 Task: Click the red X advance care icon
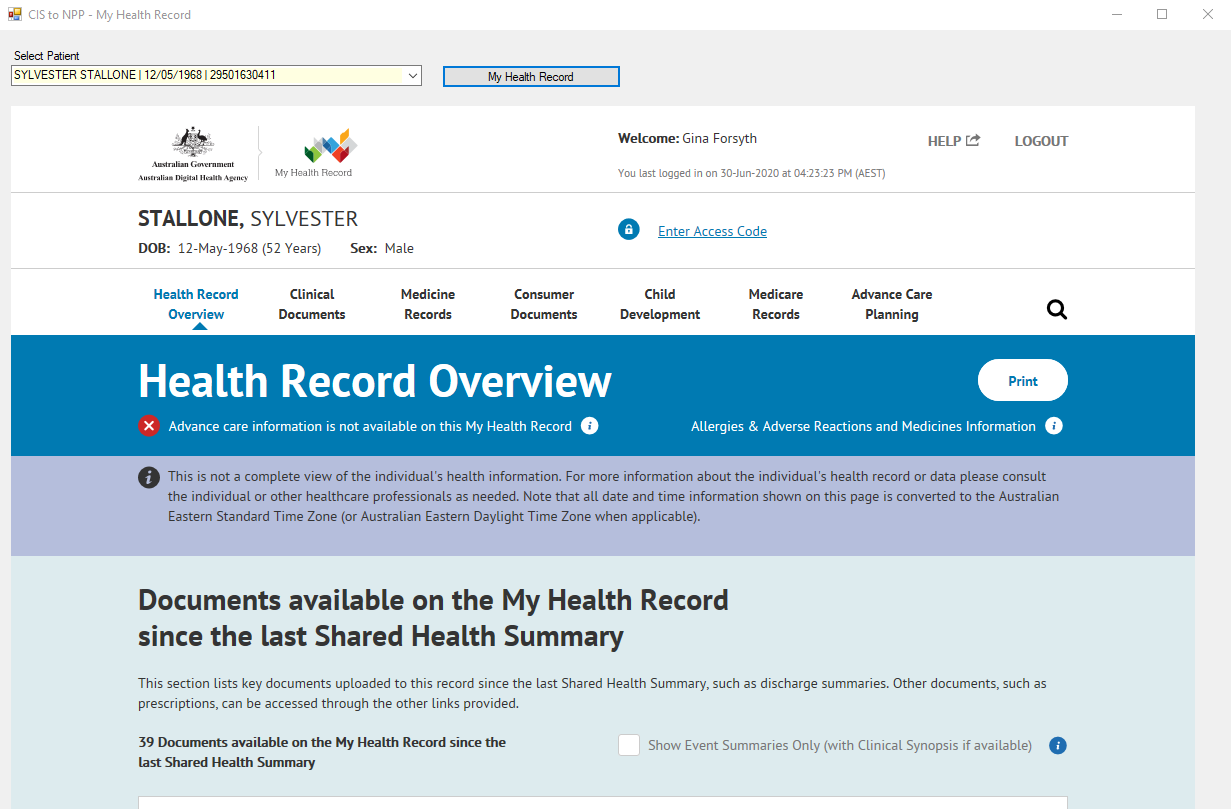(x=149, y=426)
